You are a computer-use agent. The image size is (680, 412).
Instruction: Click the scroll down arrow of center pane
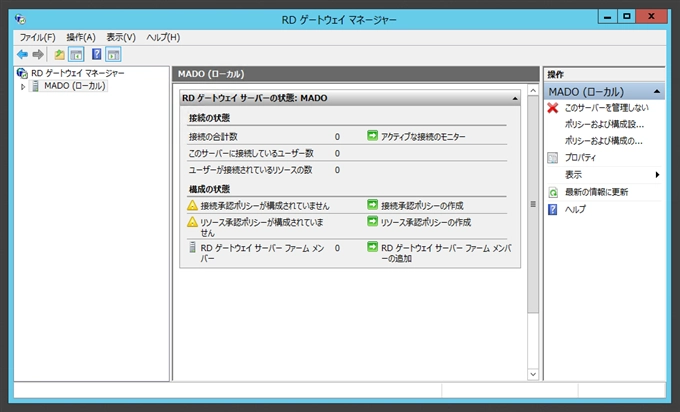[533, 374]
